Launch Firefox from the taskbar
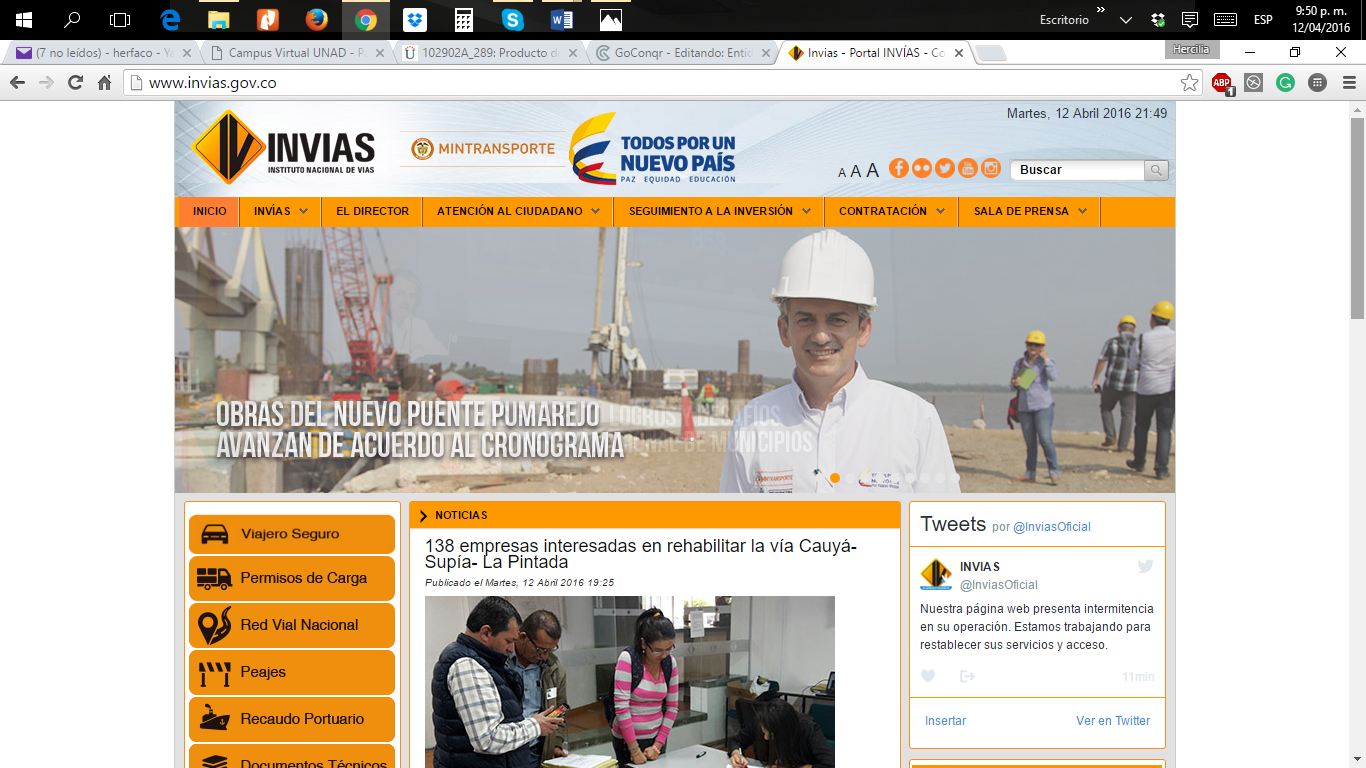This screenshot has height=768, width=1366. [x=317, y=19]
